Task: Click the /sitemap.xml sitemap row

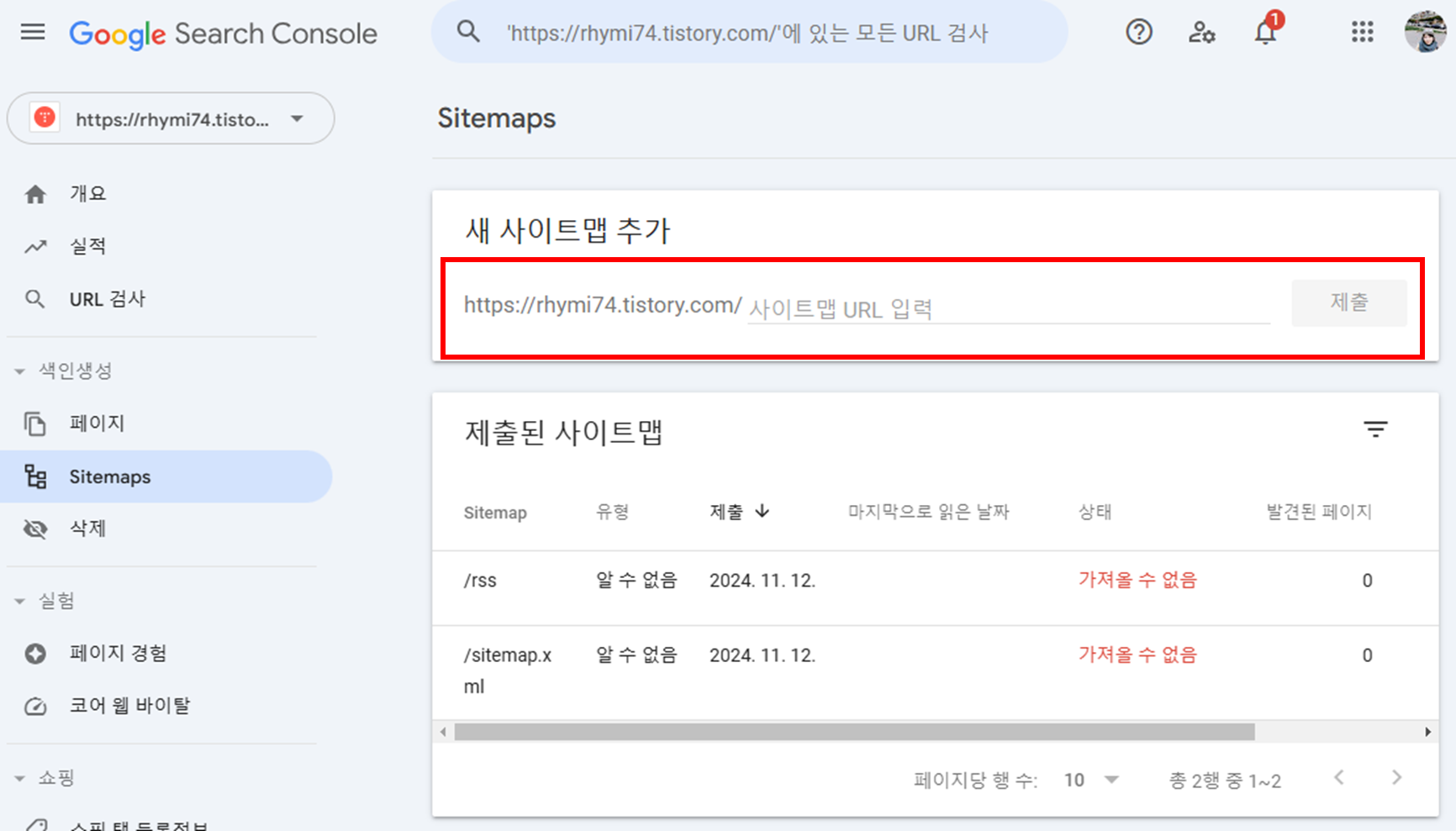Action: (x=936, y=672)
